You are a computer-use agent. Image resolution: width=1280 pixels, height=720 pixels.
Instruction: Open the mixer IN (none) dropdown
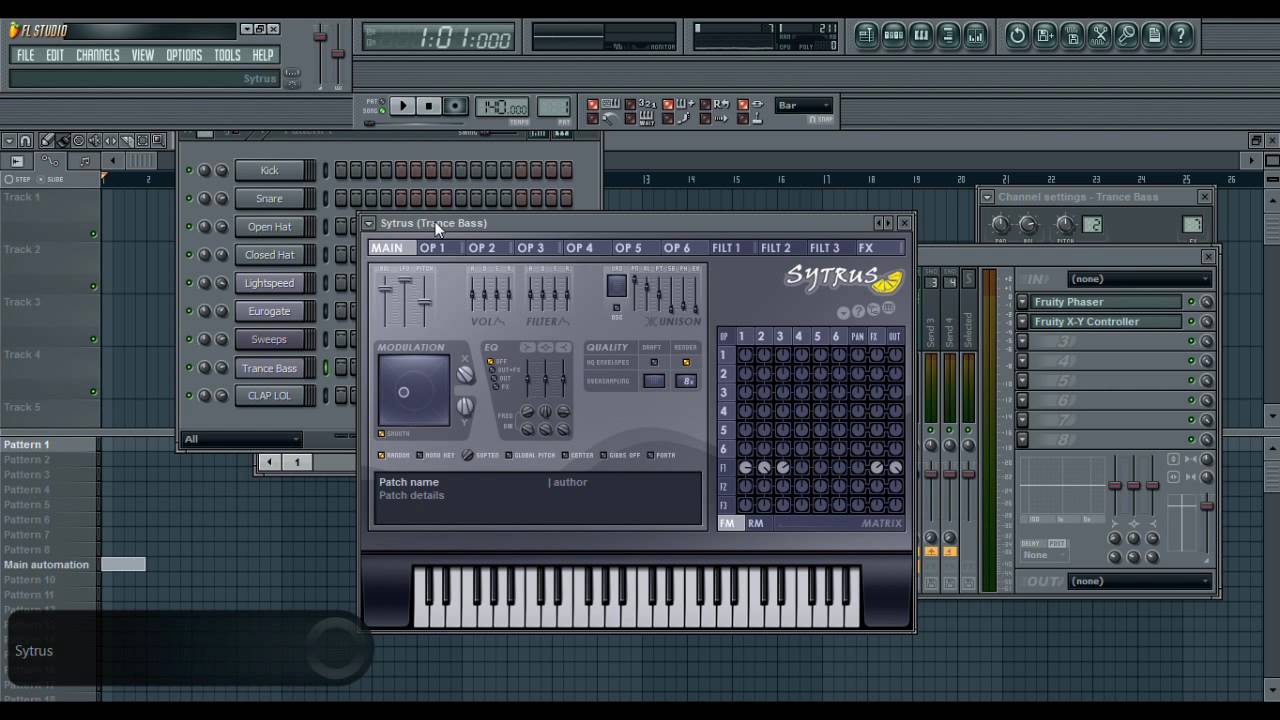(x=1139, y=279)
